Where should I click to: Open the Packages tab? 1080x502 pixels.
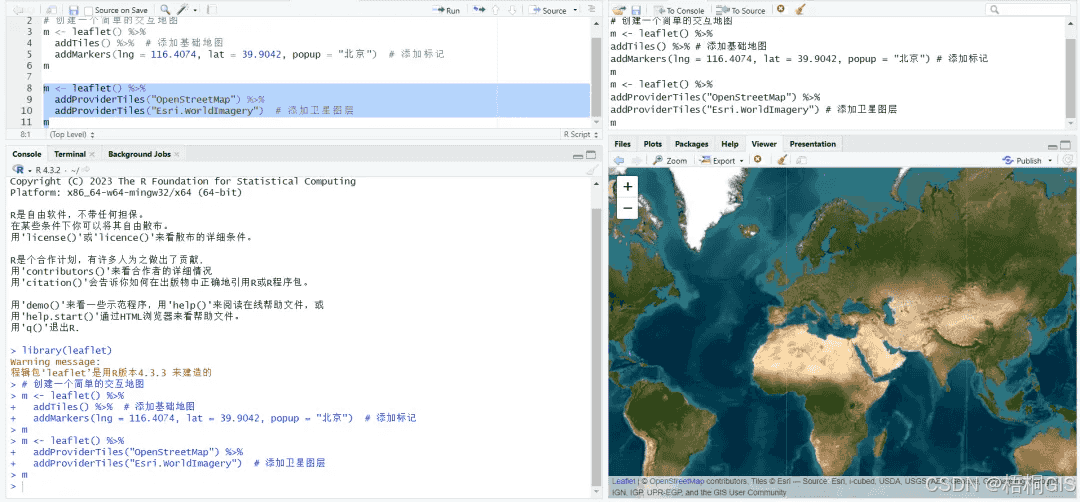coord(692,144)
